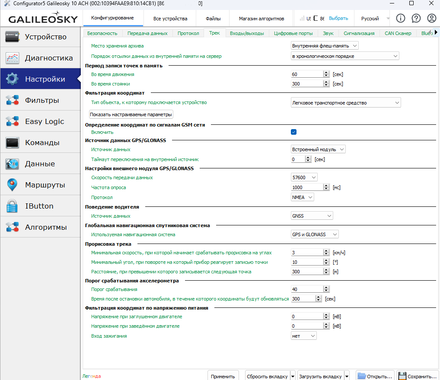
Task: Click the Показать настраиваемые параметры button
Action: point(131,114)
